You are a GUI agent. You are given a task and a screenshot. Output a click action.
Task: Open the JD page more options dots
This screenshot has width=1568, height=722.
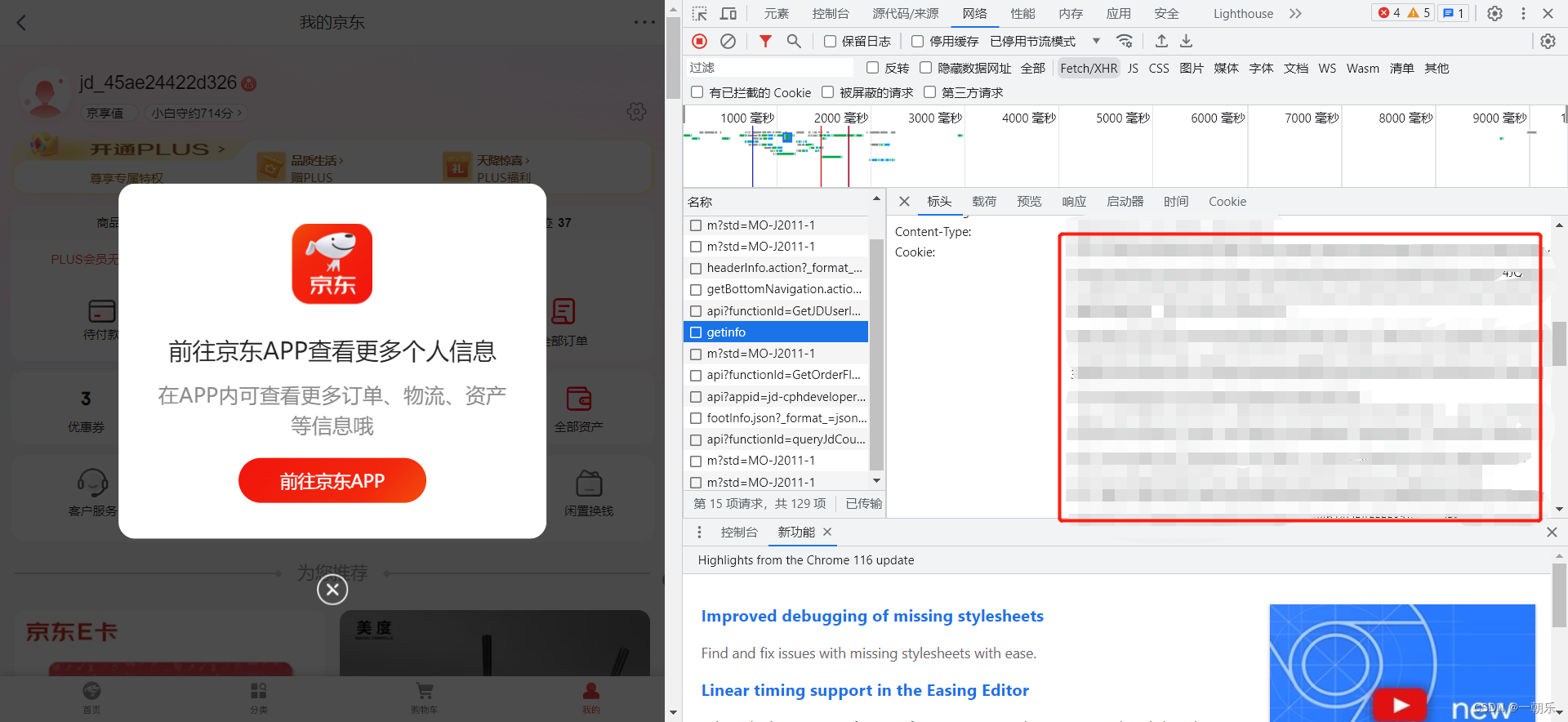pos(644,22)
